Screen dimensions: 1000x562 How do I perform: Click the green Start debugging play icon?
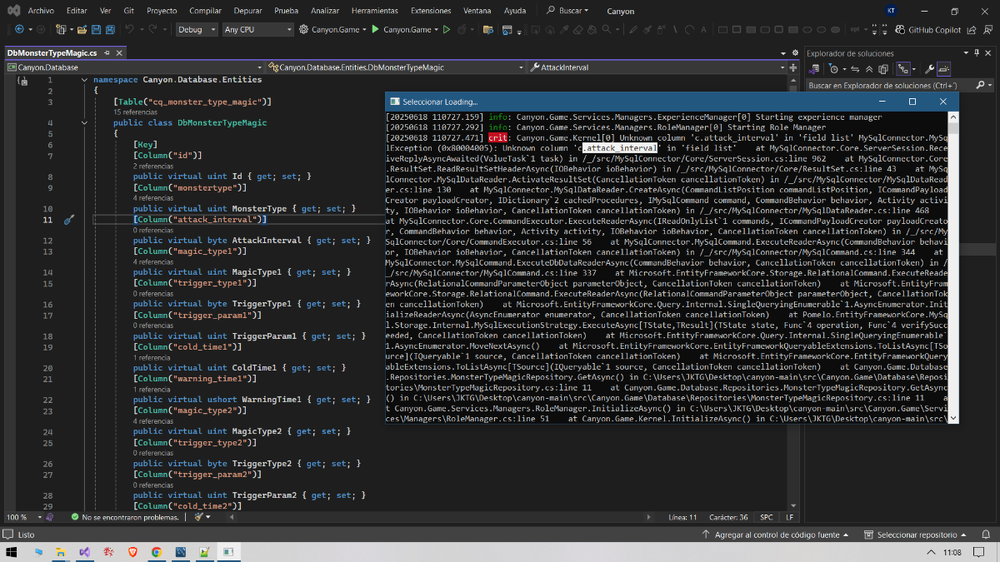[376, 30]
